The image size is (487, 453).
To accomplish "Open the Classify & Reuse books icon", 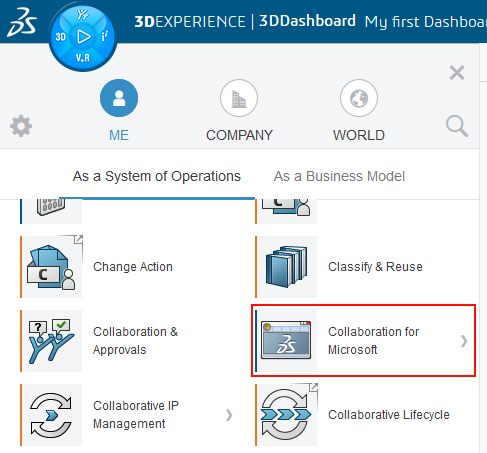I will pos(287,267).
